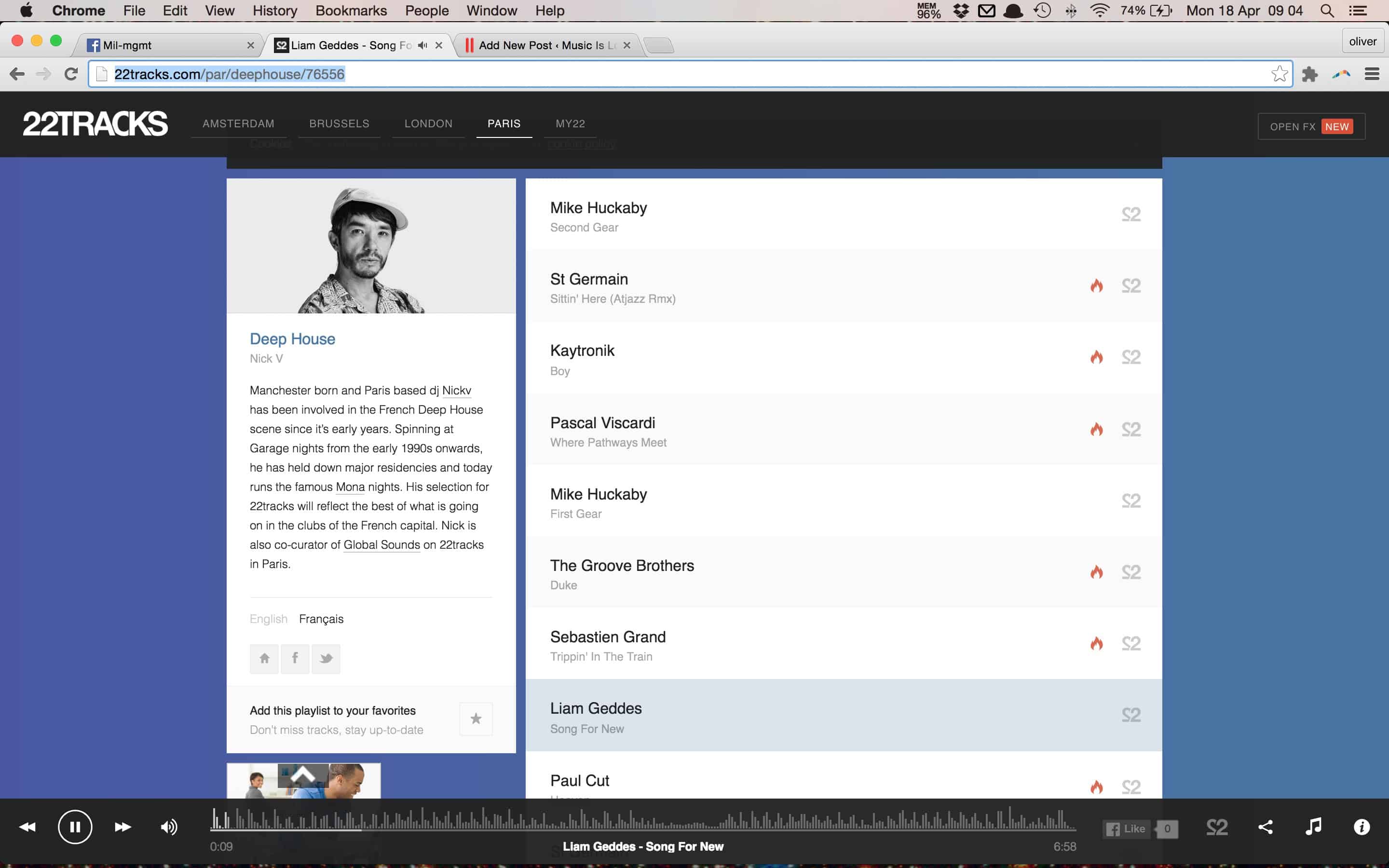This screenshot has height=868, width=1389.
Task: Seek within the track waveform
Action: pos(643,819)
